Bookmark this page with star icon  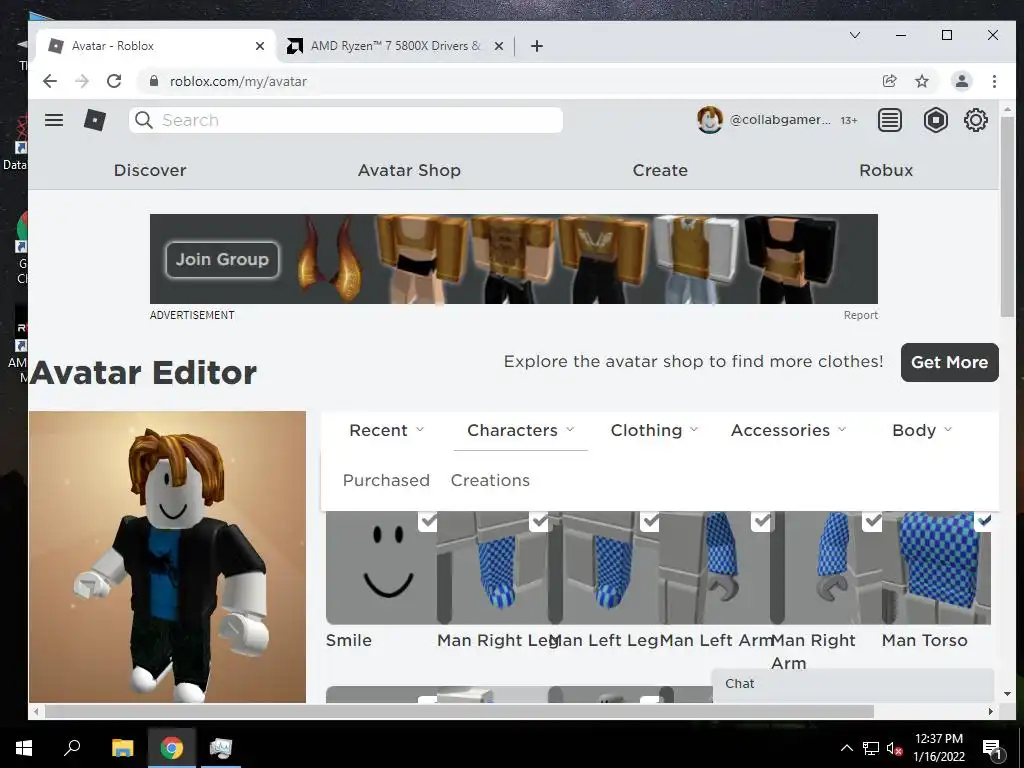[921, 81]
